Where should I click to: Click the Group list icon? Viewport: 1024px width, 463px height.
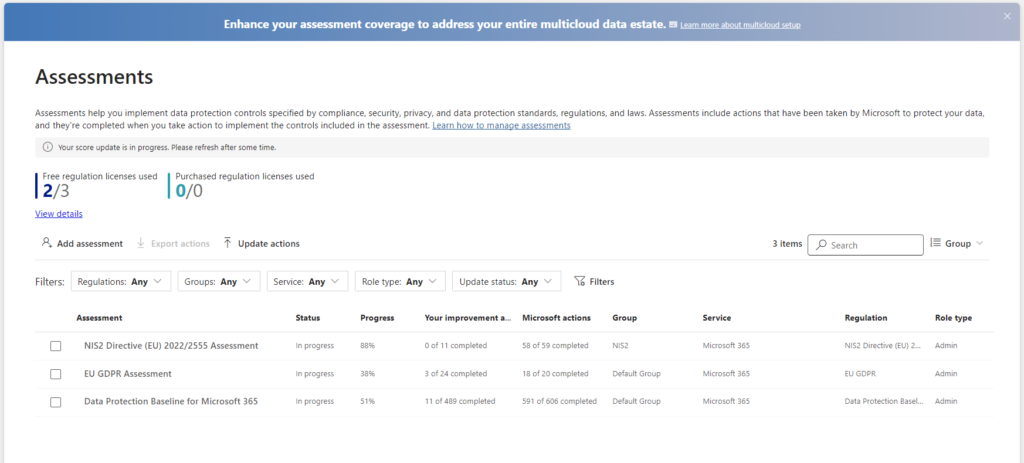[935, 243]
